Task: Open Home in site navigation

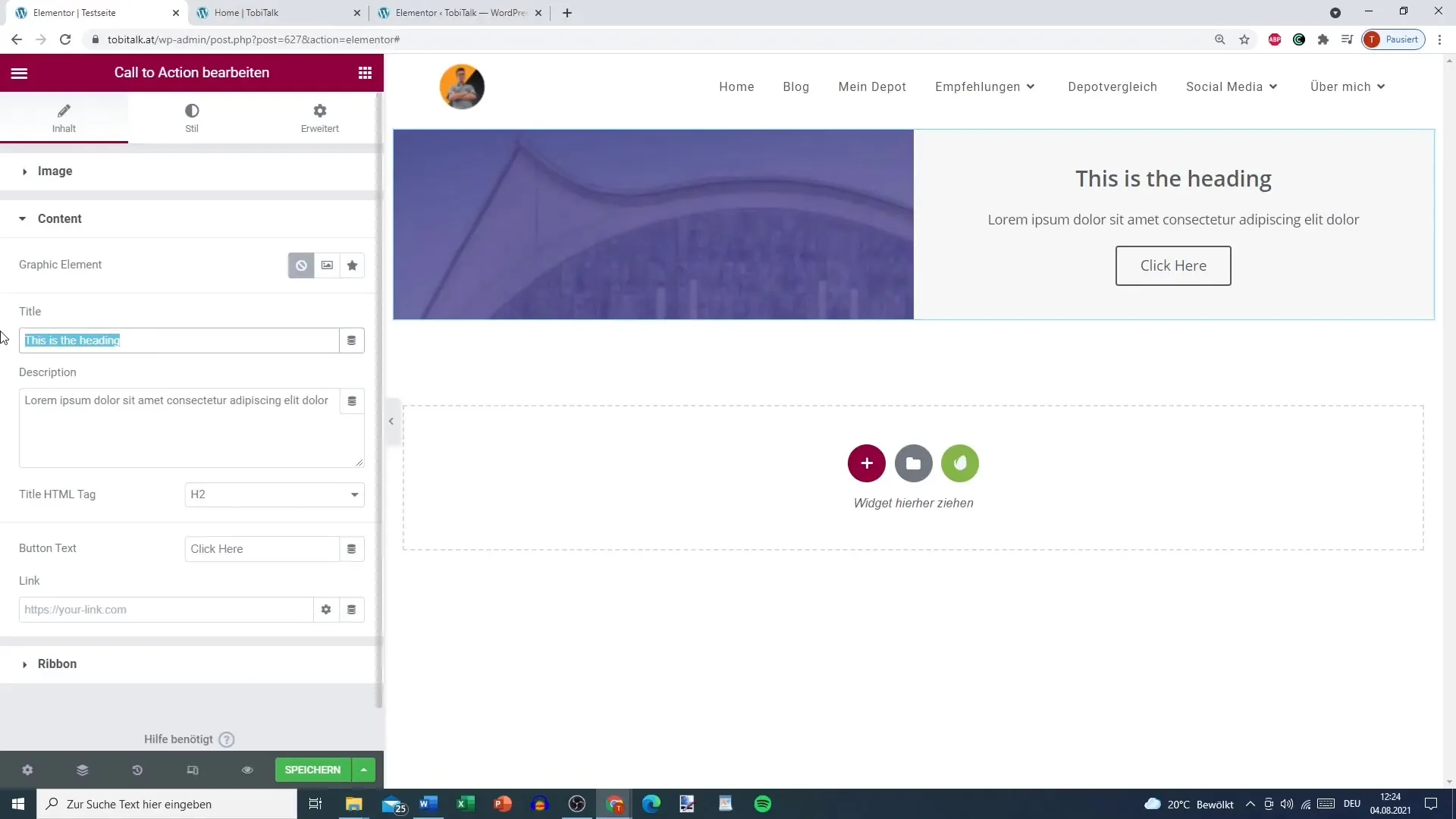Action: [736, 87]
